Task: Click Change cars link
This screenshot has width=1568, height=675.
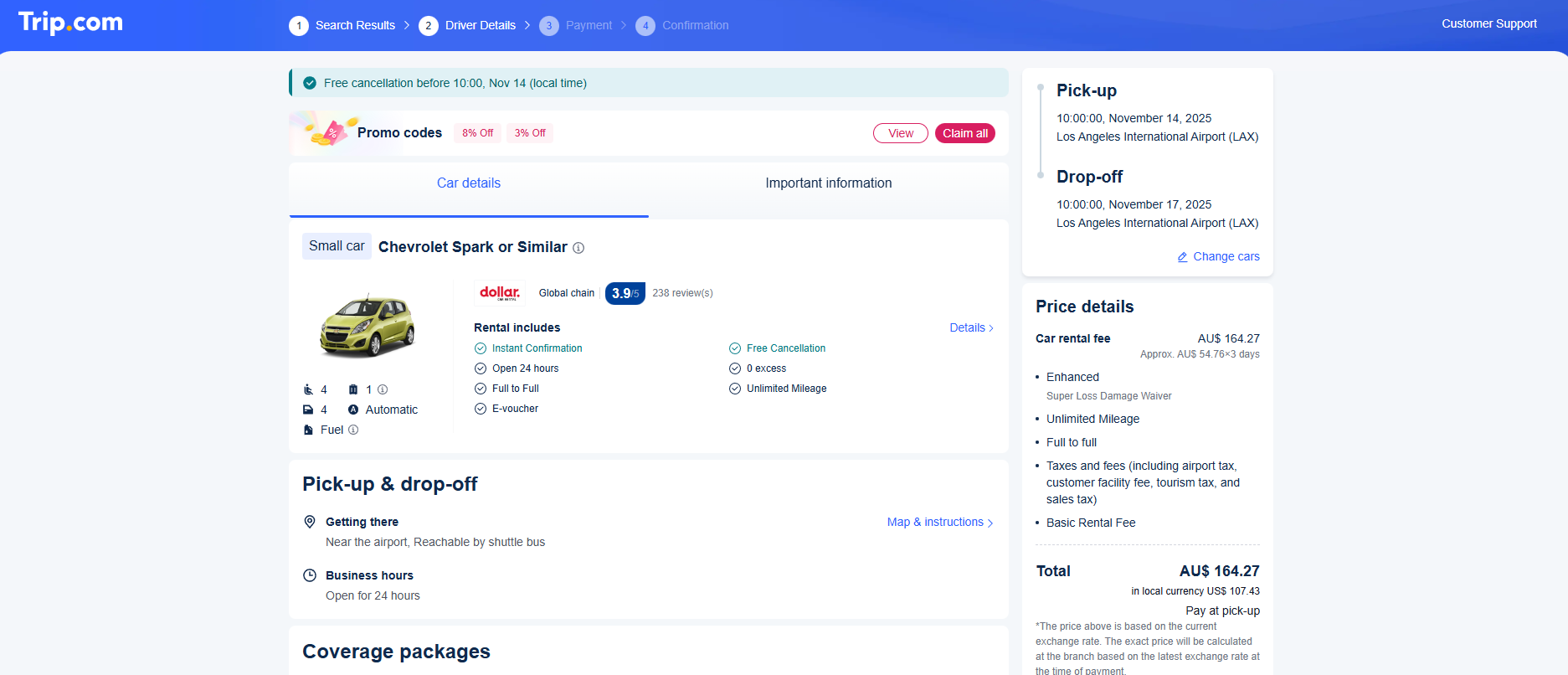Action: 1226,256
